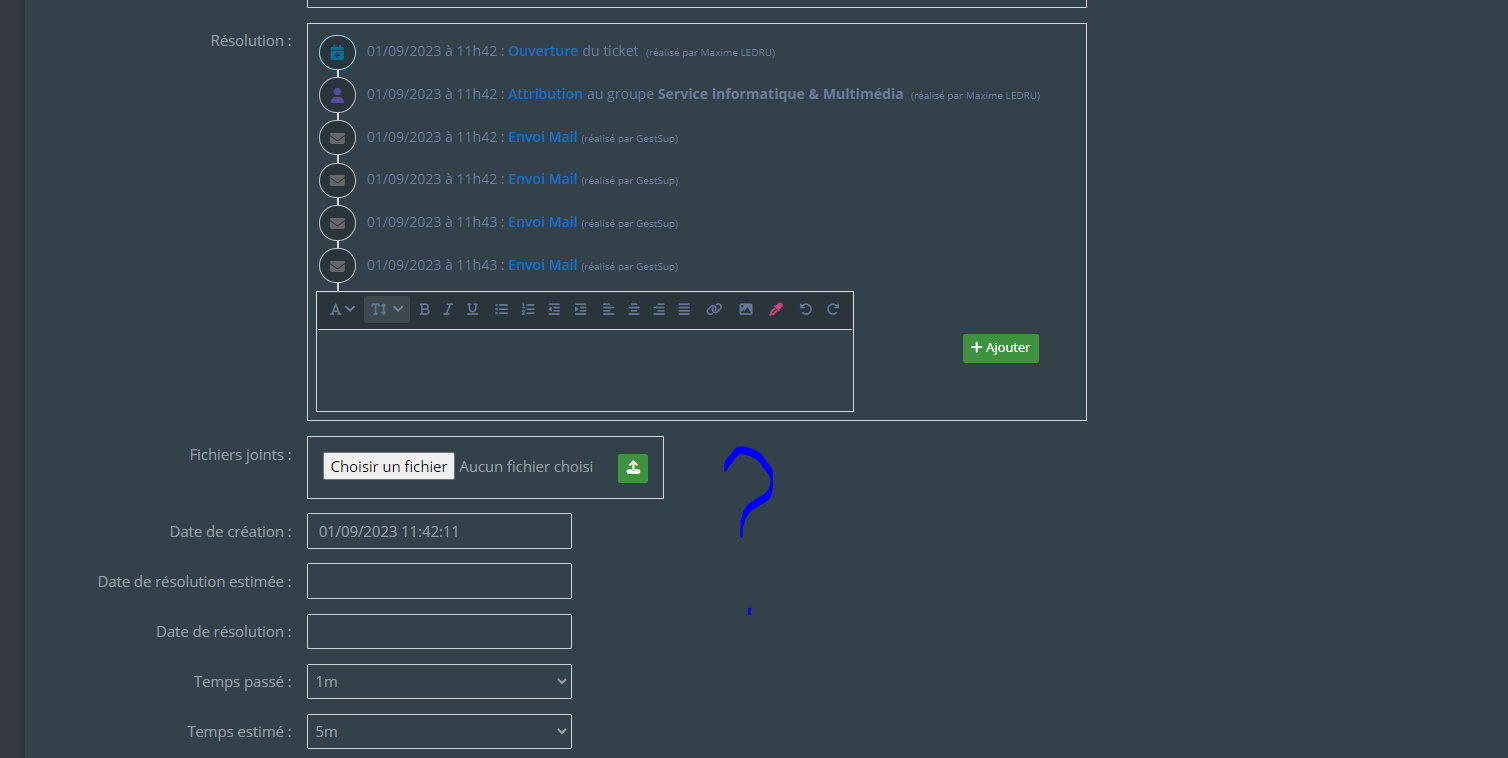Click the Attribution person icon
Viewport: 1508px width, 758px height.
[x=337, y=95]
